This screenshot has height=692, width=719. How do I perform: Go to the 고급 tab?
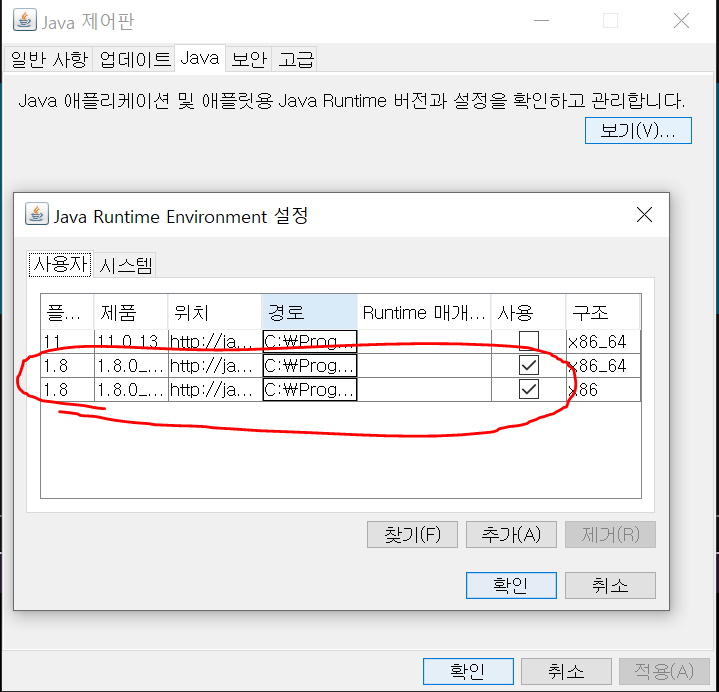(295, 59)
